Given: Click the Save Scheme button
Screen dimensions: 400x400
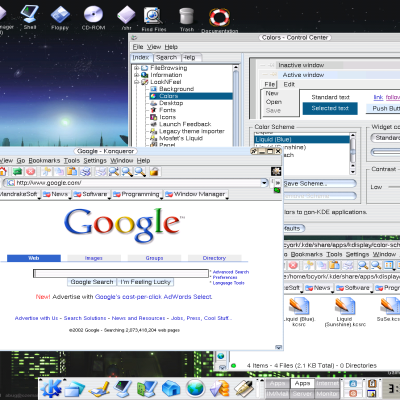Looking at the screenshot, I should (x=320, y=184).
